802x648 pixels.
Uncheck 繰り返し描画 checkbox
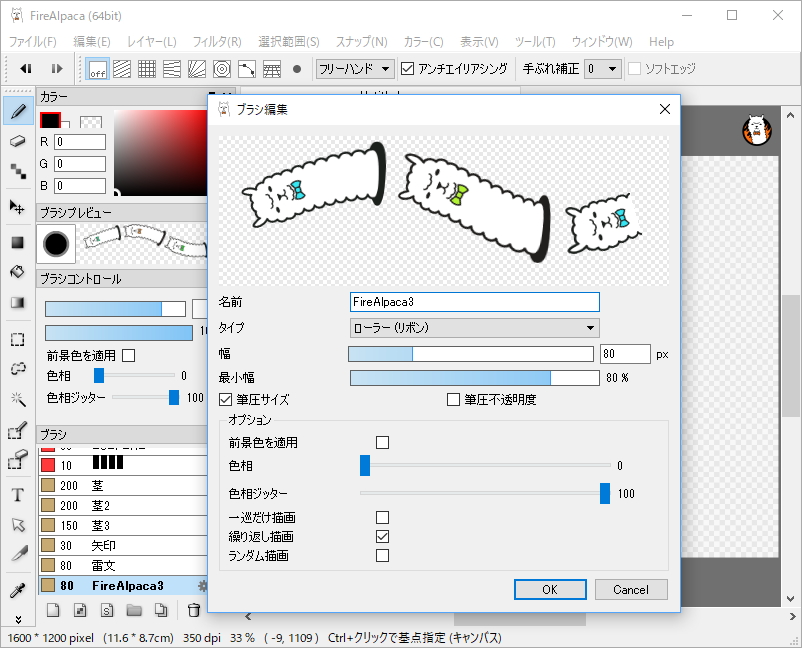pyautogui.click(x=382, y=537)
